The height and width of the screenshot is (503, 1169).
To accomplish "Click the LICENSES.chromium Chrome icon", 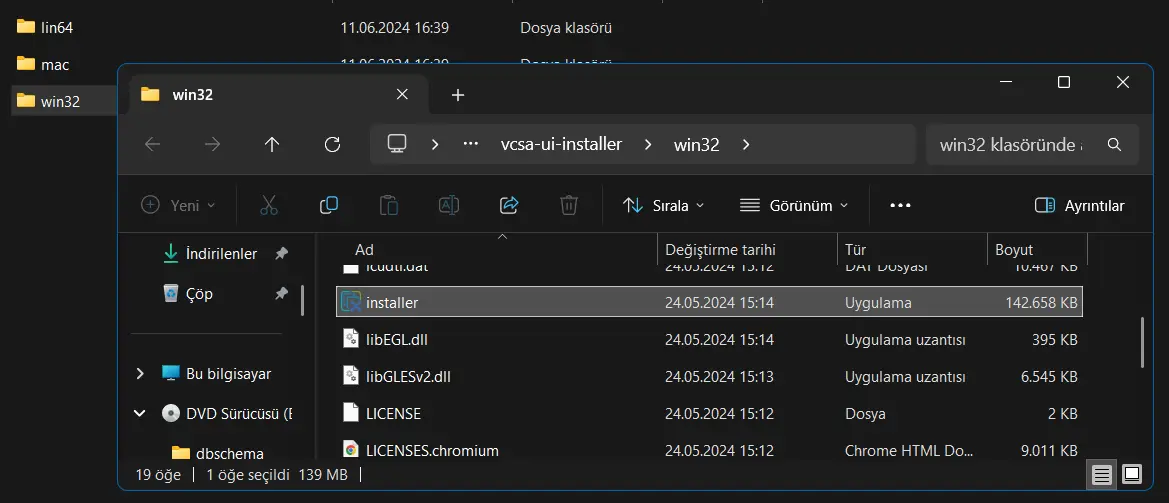I will tap(350, 450).
